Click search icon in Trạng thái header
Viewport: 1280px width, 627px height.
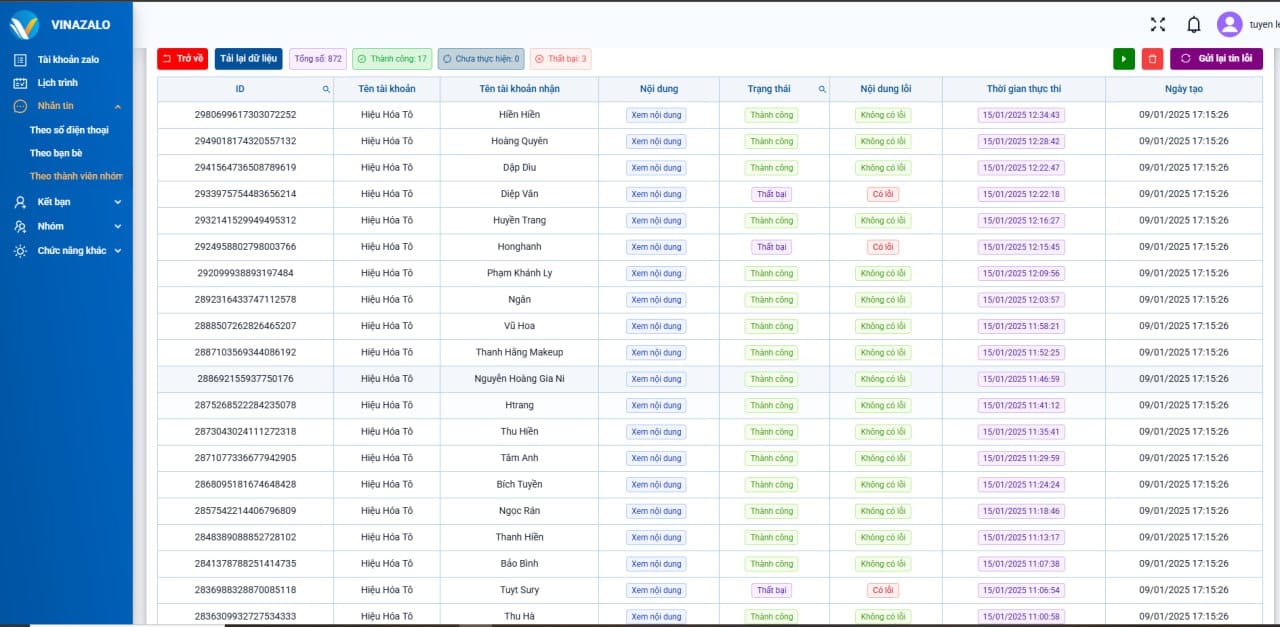pyautogui.click(x=823, y=89)
